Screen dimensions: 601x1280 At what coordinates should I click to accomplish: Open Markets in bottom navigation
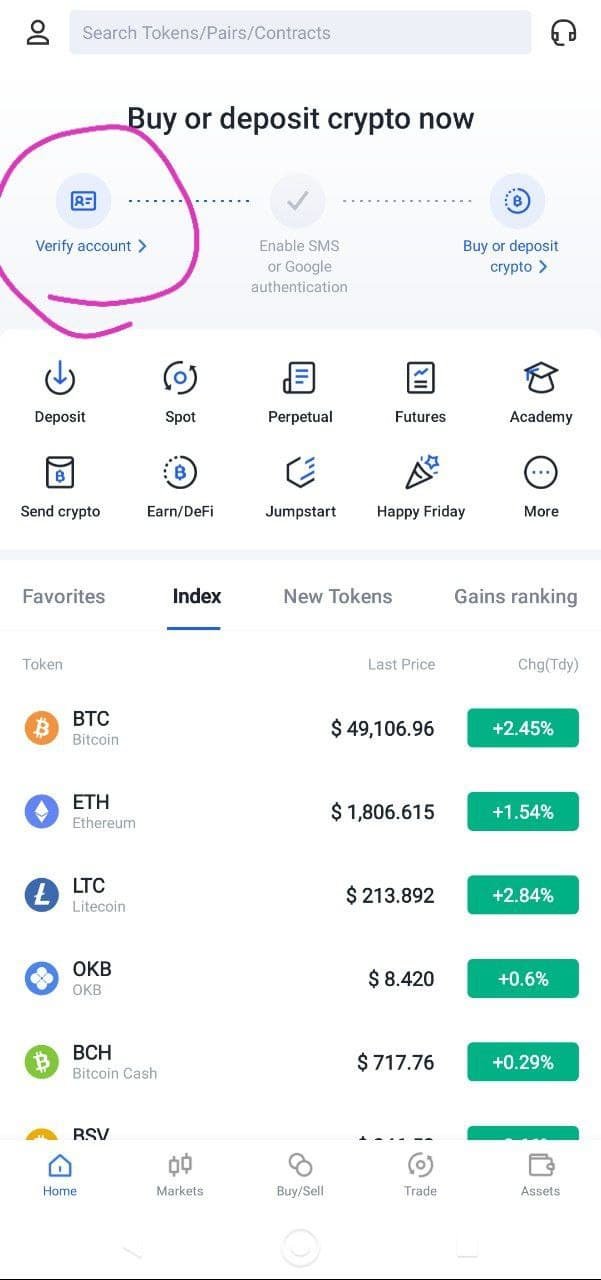pyautogui.click(x=180, y=1174)
